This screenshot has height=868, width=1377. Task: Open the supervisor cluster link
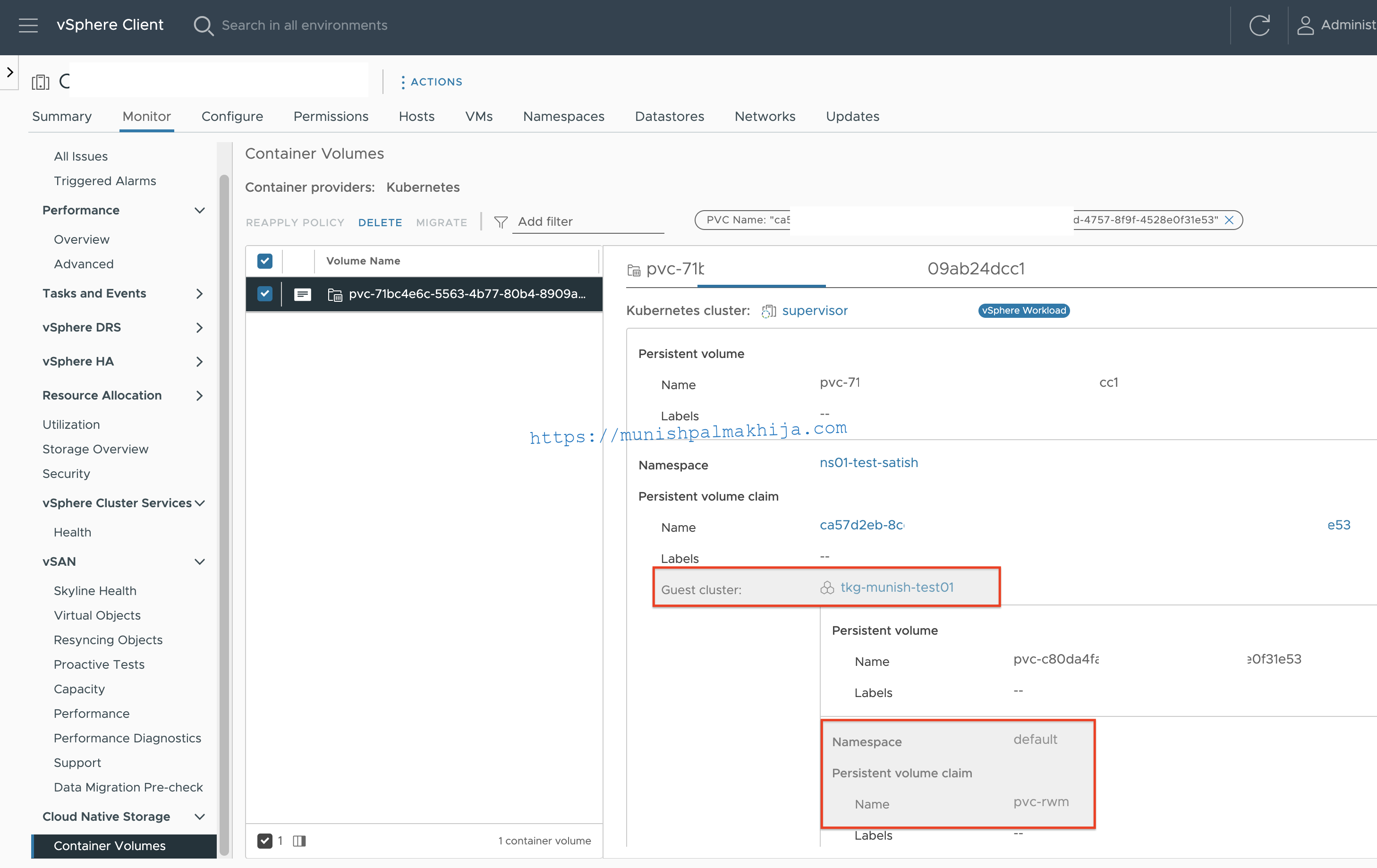815,310
